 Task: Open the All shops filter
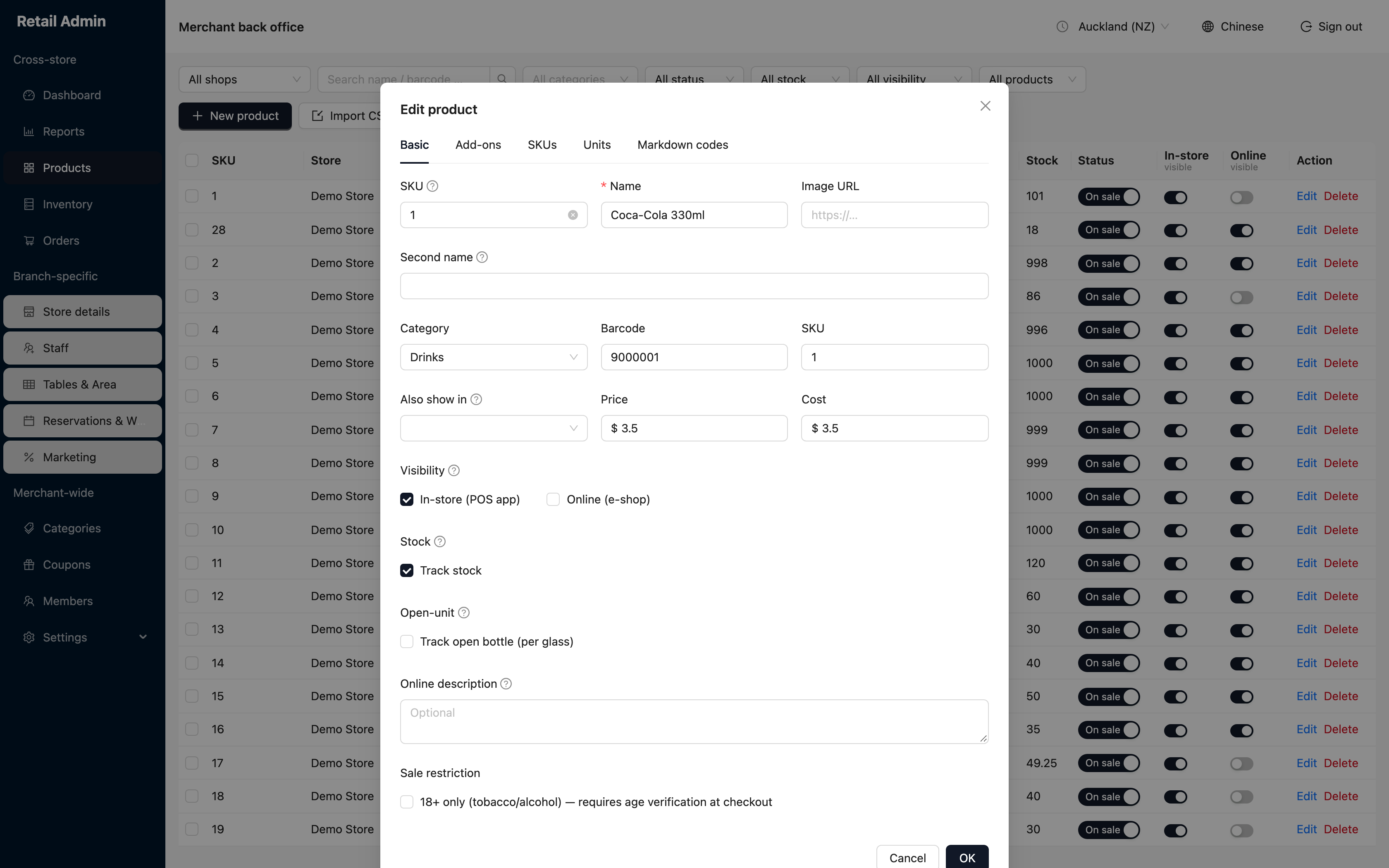(244, 79)
